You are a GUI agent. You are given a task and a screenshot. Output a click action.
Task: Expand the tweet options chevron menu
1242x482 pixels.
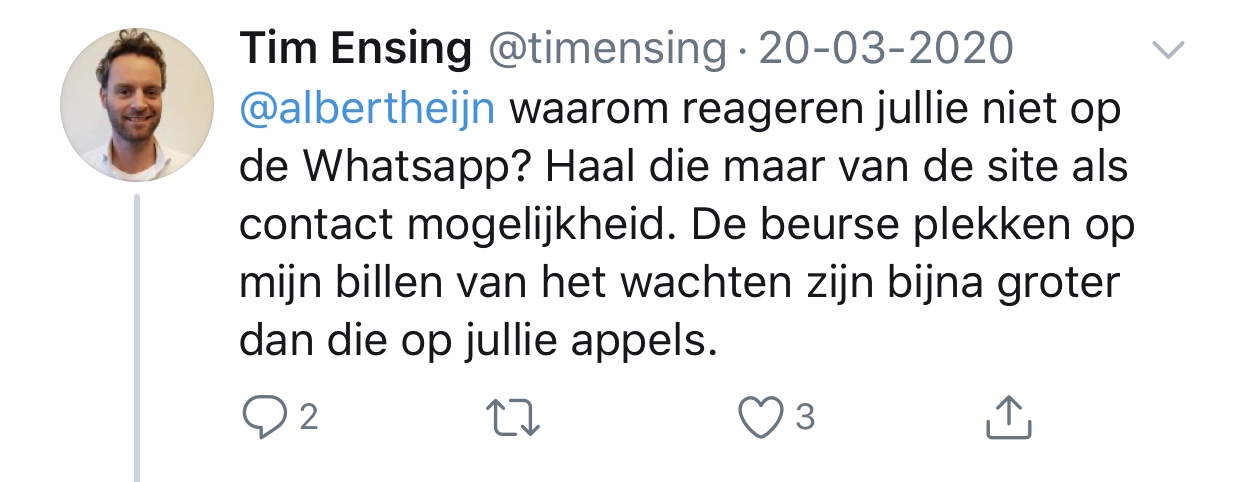pos(1168,49)
